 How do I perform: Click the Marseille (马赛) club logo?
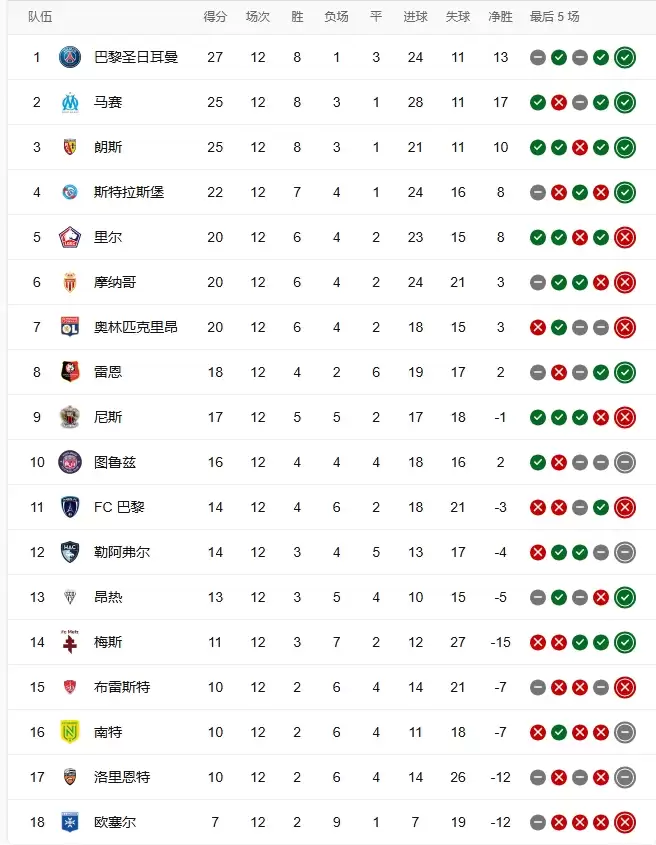pos(69,102)
